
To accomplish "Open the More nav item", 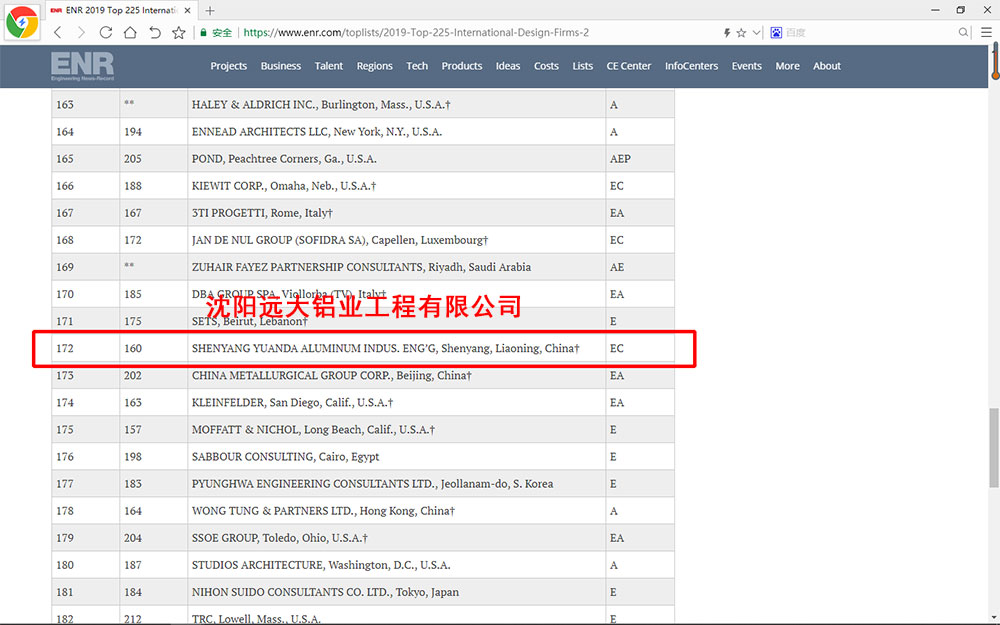I will [787, 66].
